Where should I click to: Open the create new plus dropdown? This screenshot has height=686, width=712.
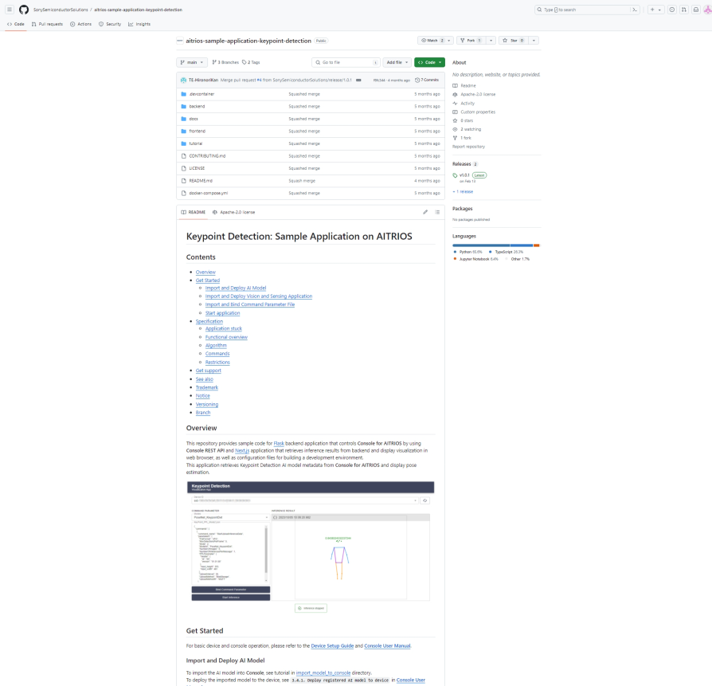click(x=655, y=10)
